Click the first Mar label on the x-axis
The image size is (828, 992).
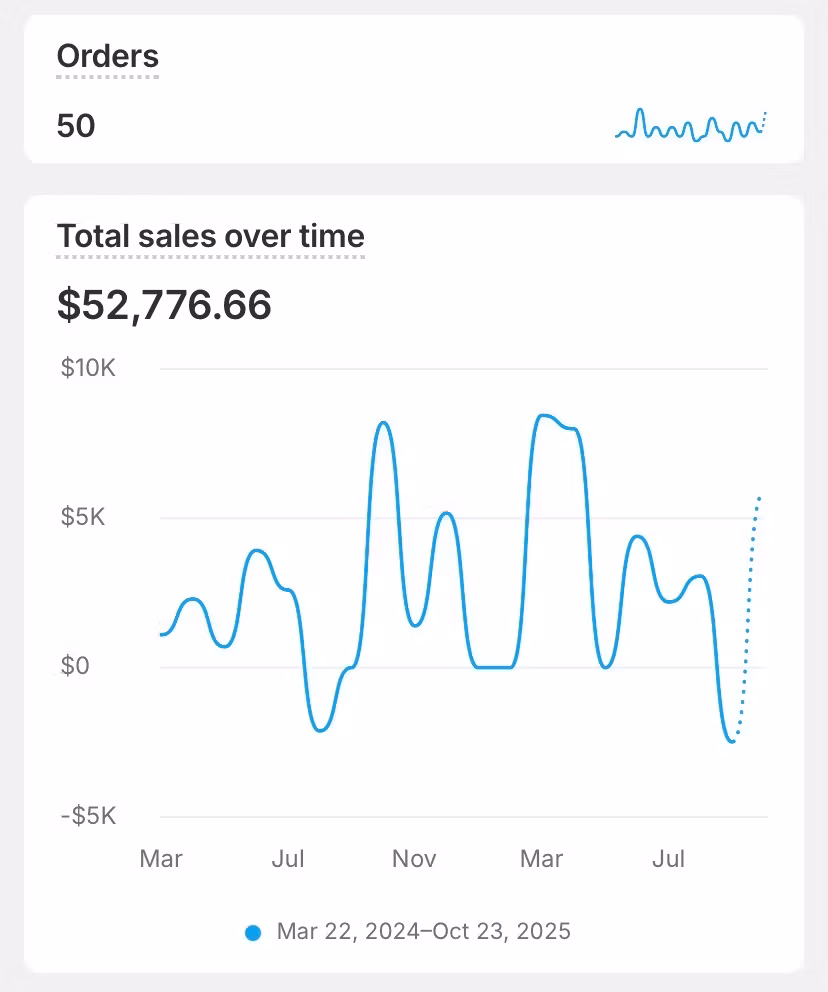click(161, 859)
